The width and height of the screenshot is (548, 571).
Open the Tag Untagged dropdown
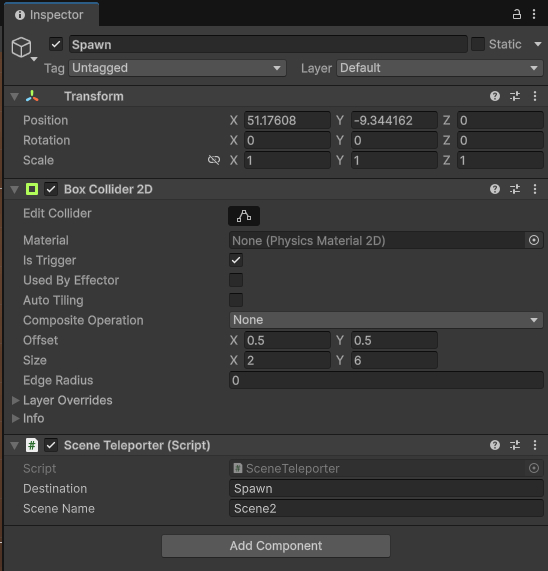click(x=178, y=68)
